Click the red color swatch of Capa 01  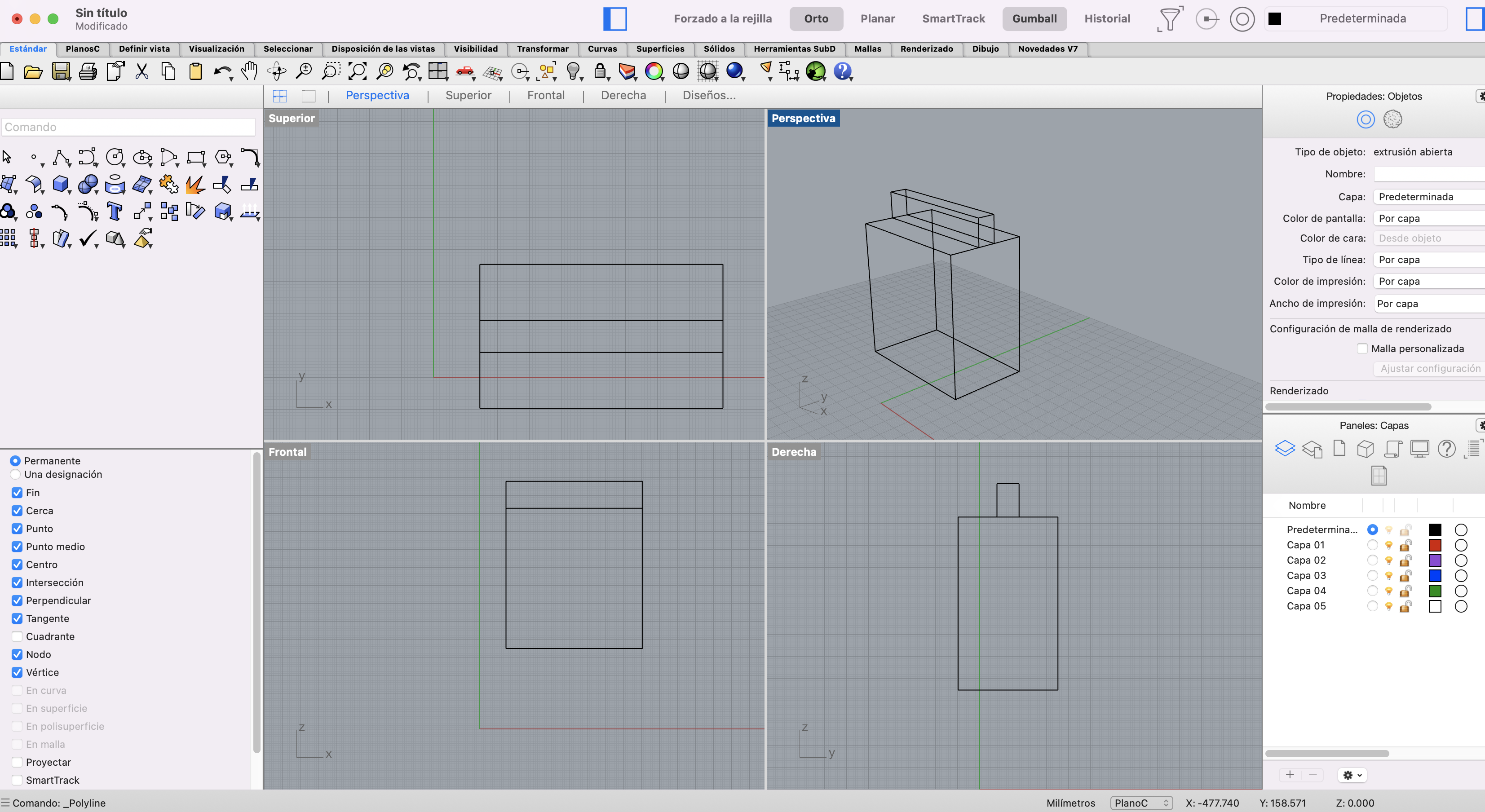(x=1435, y=545)
